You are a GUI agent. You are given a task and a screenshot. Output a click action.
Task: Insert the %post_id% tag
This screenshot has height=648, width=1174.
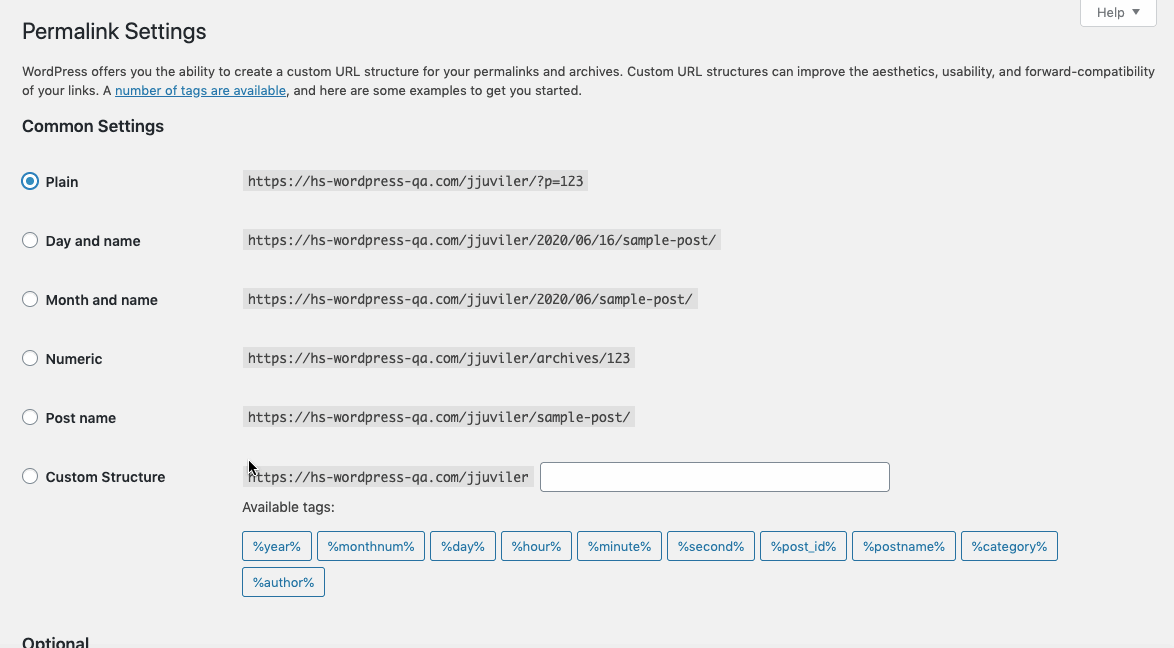(x=803, y=546)
